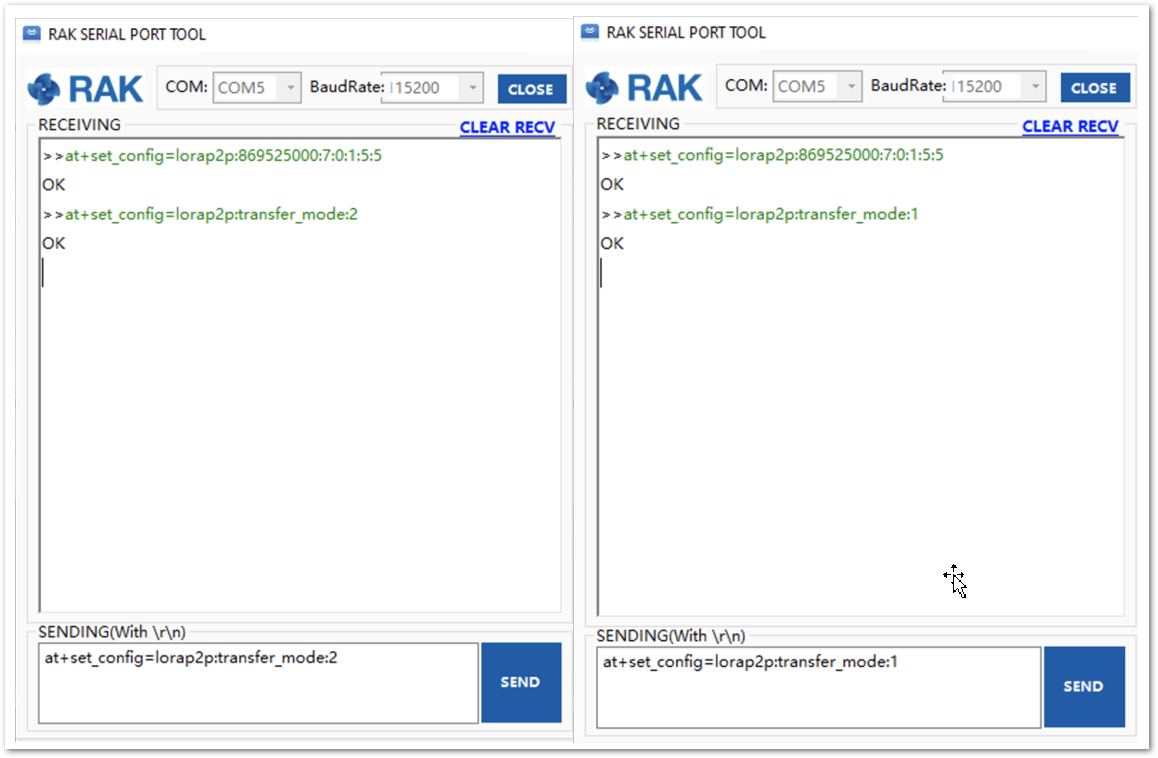Click the CLOSE port button in right window
The image size is (1158, 758).
tap(1094, 87)
